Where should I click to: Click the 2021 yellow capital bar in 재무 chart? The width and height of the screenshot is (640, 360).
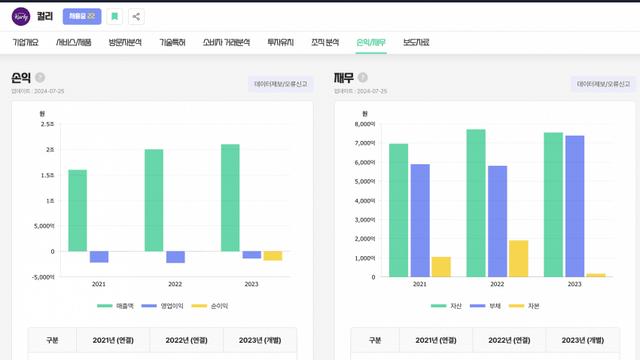click(x=441, y=267)
